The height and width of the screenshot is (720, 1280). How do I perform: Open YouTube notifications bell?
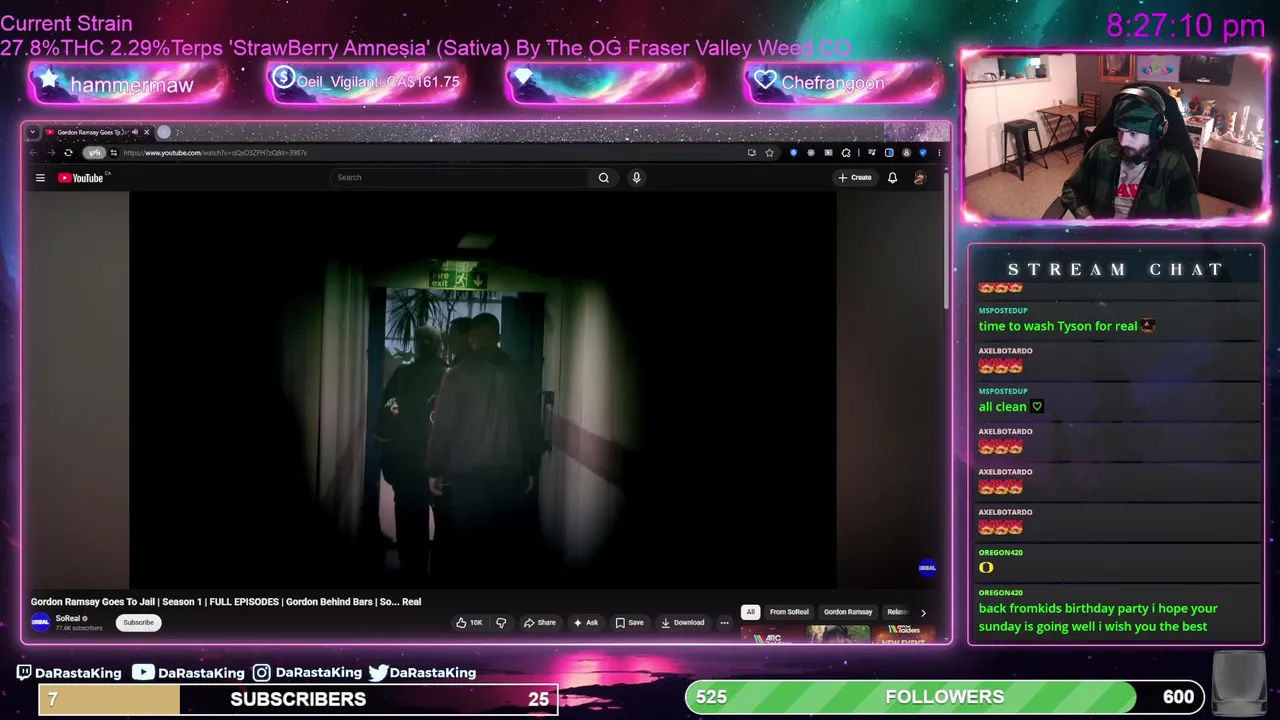[x=892, y=178]
